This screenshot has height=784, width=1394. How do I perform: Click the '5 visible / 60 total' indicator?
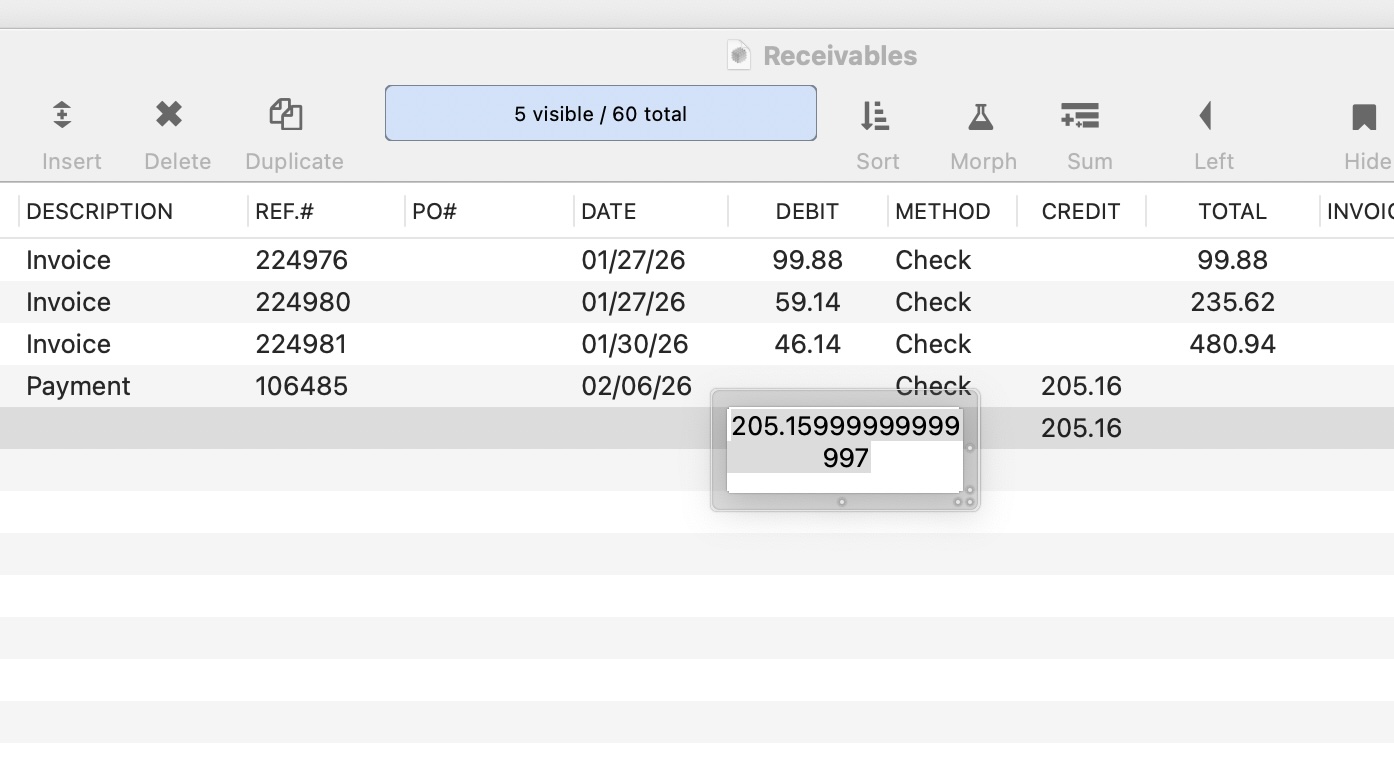pos(600,113)
